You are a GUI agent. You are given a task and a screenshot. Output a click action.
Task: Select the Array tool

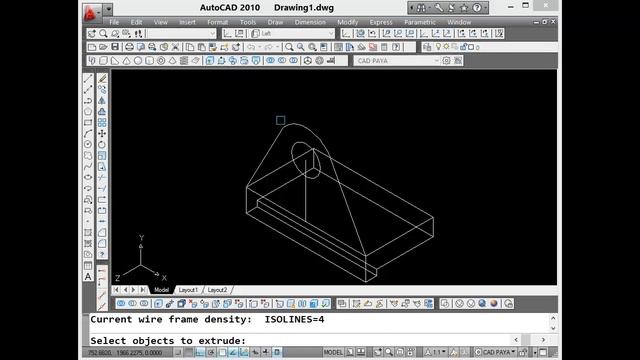pos(102,122)
